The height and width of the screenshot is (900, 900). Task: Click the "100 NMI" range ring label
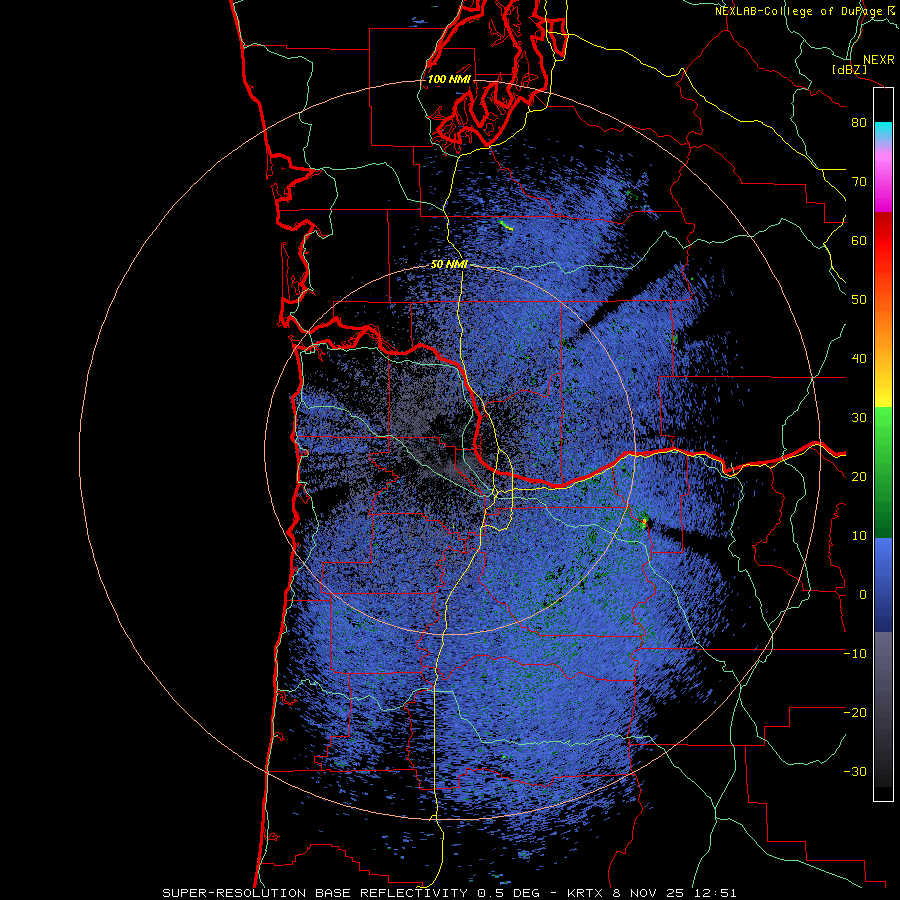tap(449, 79)
